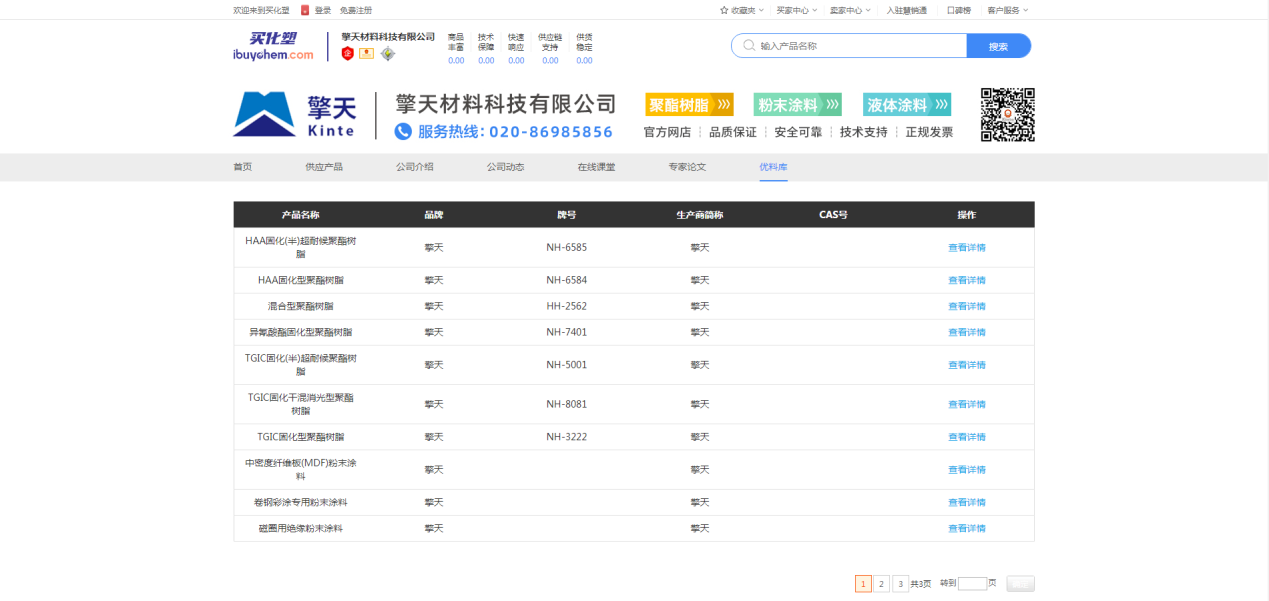The height and width of the screenshot is (601, 1269).
Task: Click product name HAA固化型聚酯树脂
Action: pos(301,280)
